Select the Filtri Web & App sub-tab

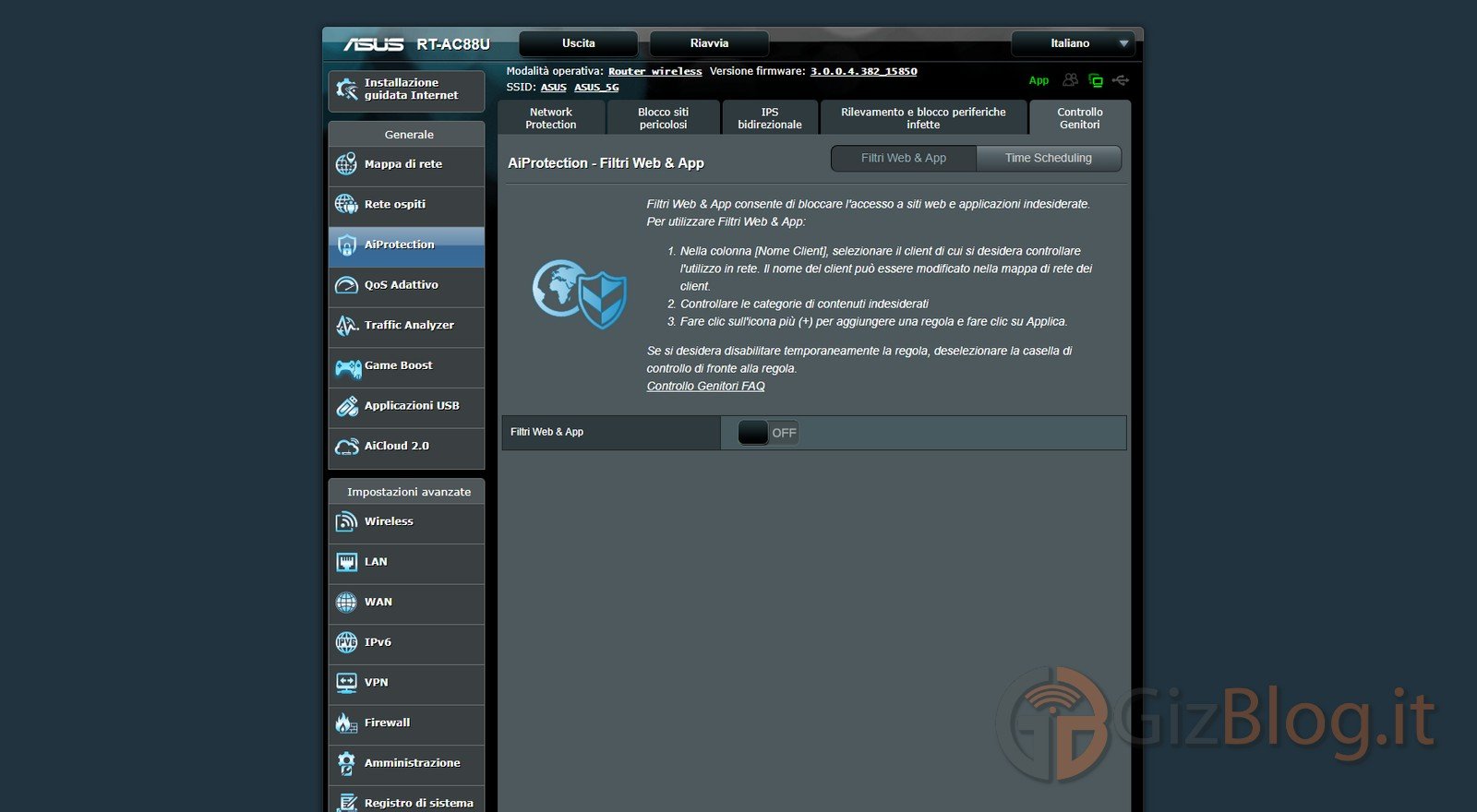(904, 158)
